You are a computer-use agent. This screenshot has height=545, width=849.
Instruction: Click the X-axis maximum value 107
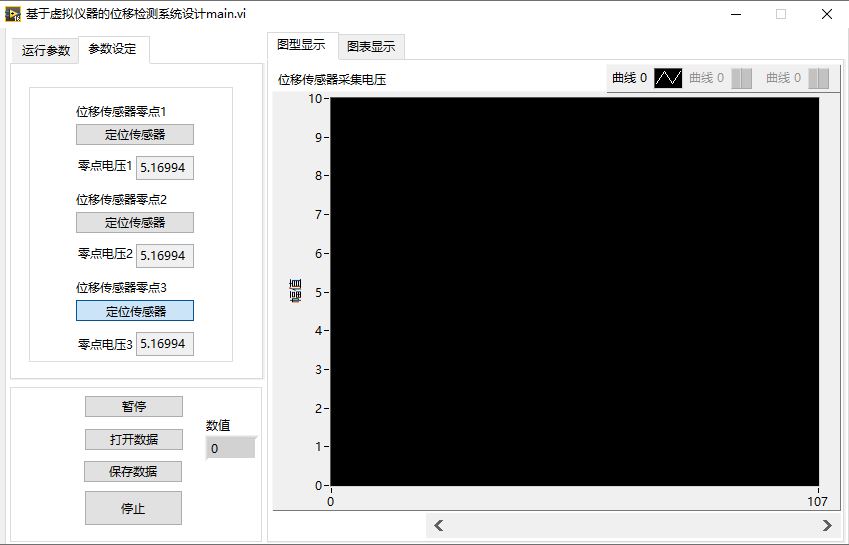pos(817,502)
